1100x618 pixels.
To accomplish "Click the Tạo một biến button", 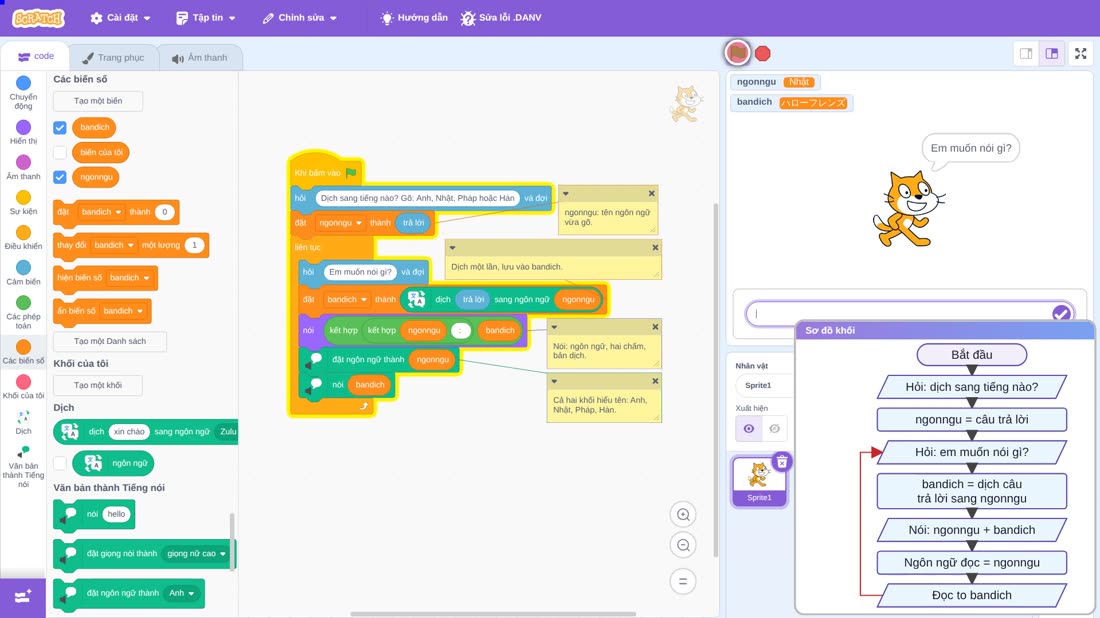I will tap(98, 101).
